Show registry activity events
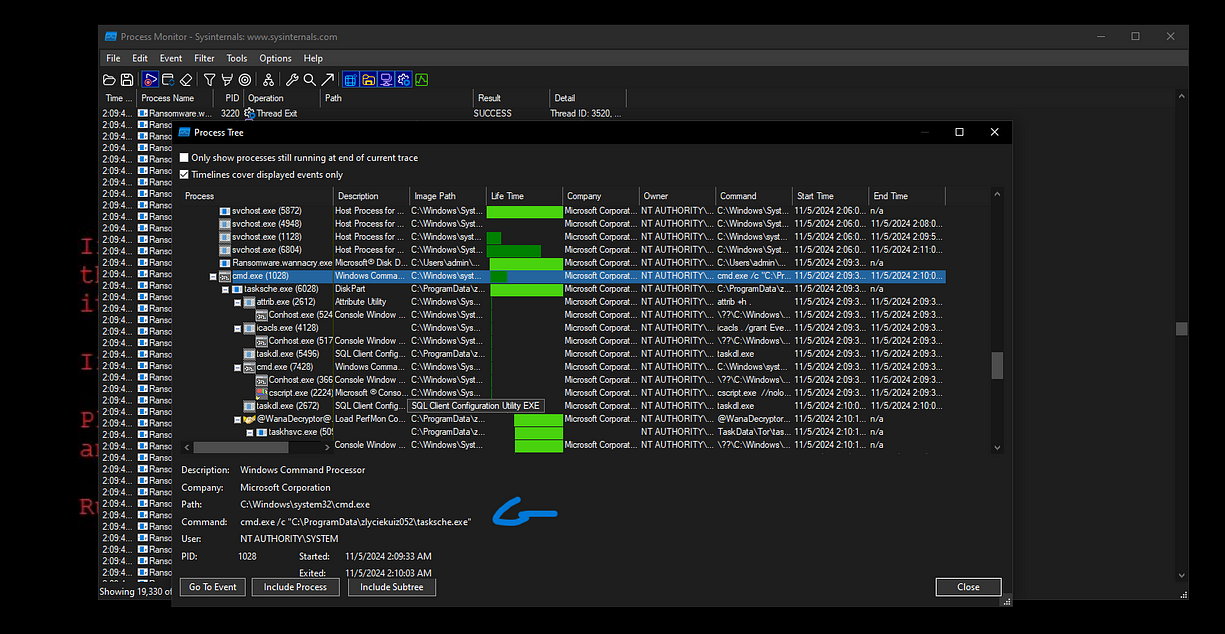 pyautogui.click(x=351, y=79)
